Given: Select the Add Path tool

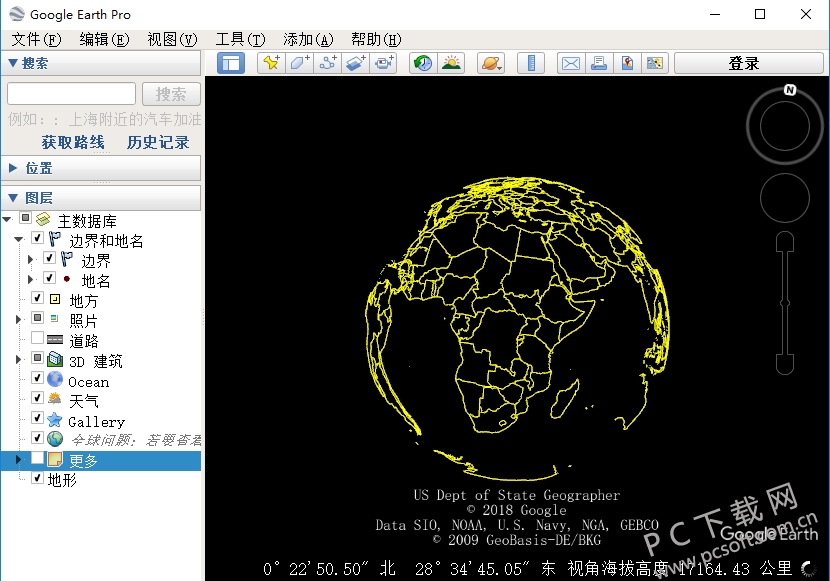Looking at the screenshot, I should coord(327,63).
